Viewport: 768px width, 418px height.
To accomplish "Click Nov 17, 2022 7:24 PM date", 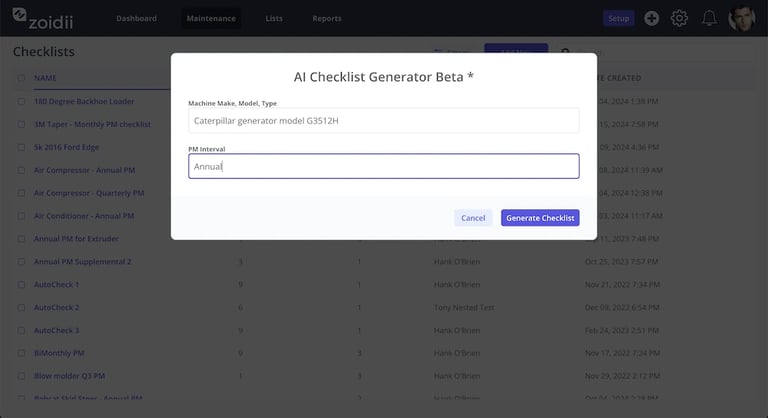I will tap(622, 353).
